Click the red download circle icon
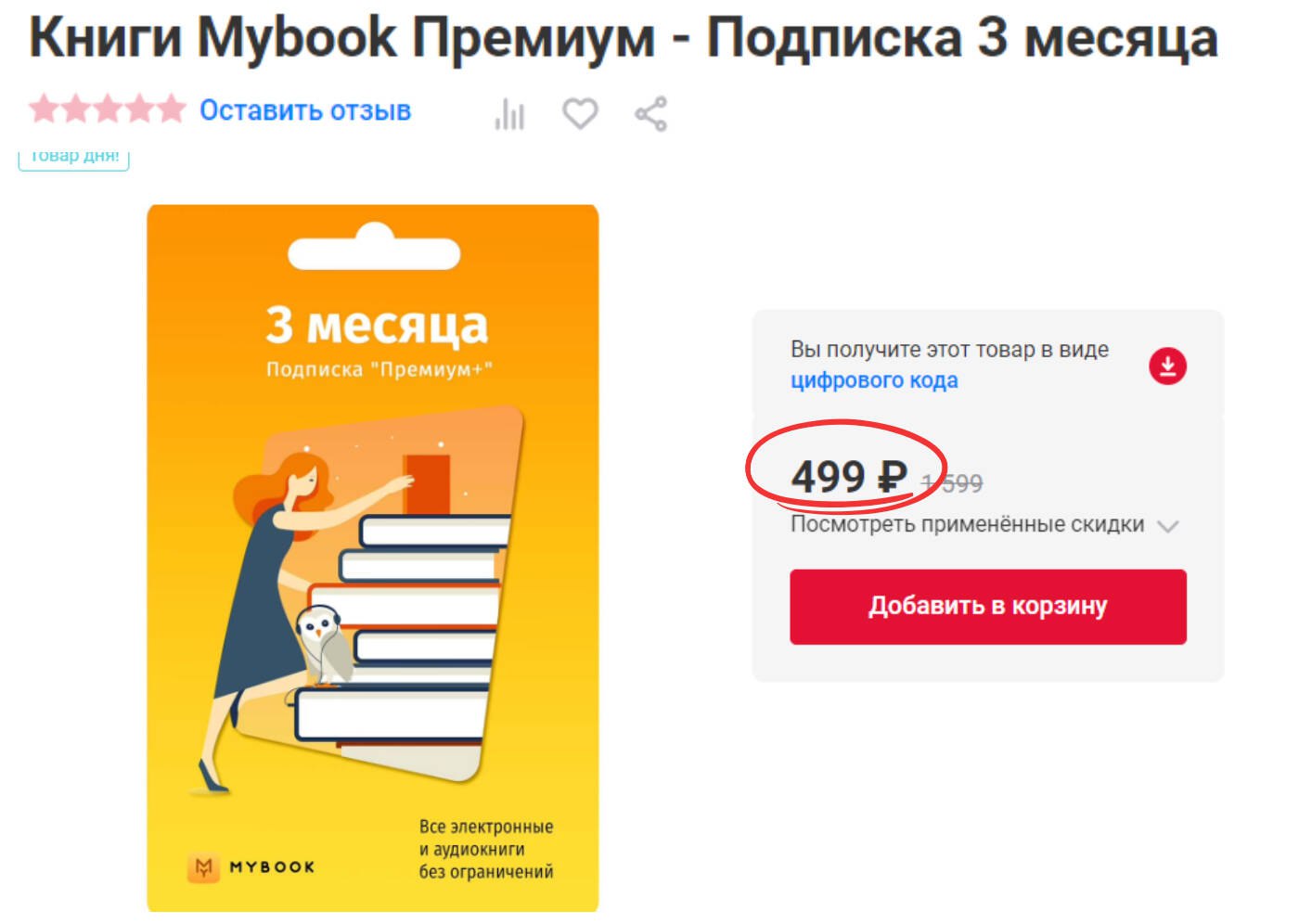This screenshot has height=924, width=1299. tap(1167, 366)
